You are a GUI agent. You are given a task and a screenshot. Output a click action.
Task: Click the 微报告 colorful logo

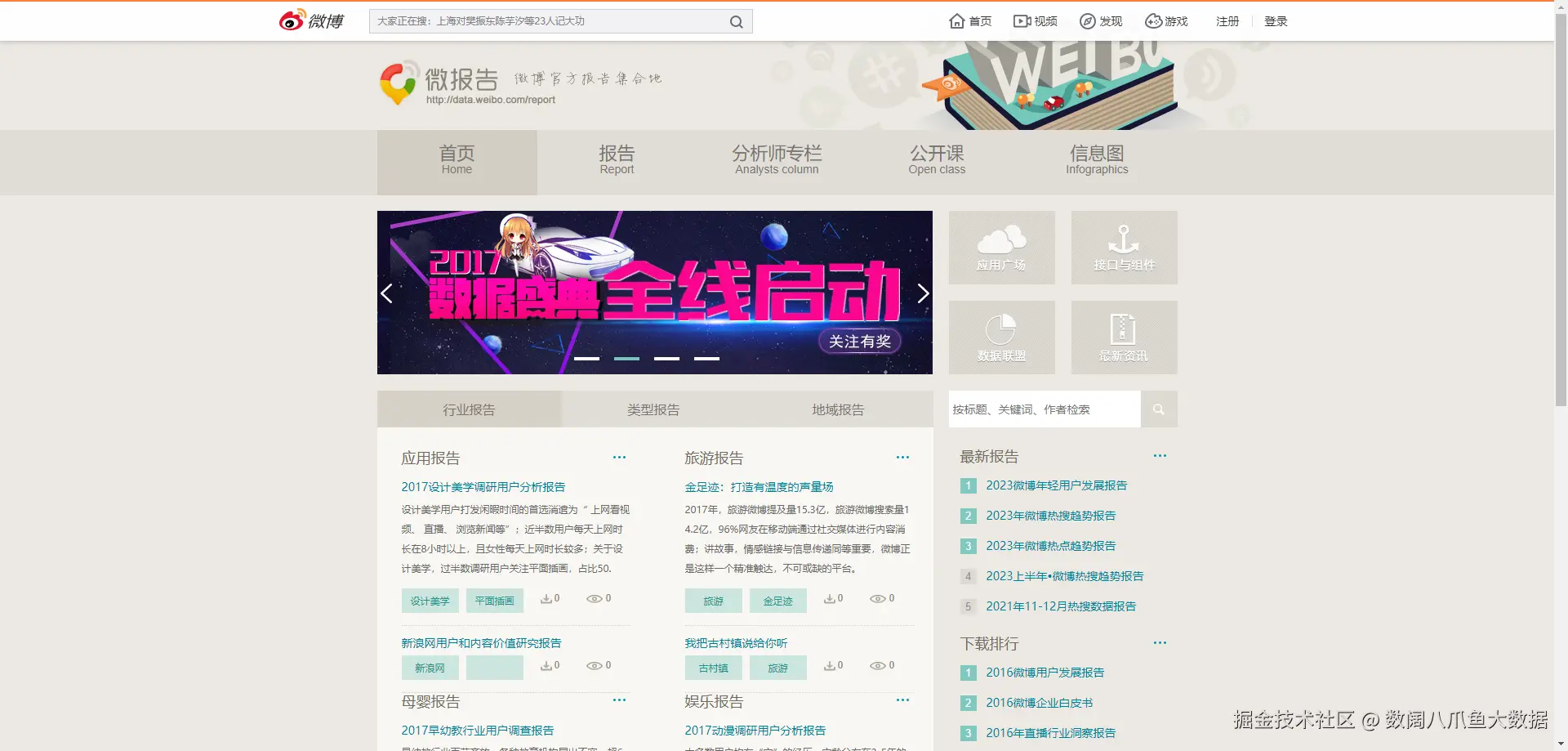pos(399,83)
